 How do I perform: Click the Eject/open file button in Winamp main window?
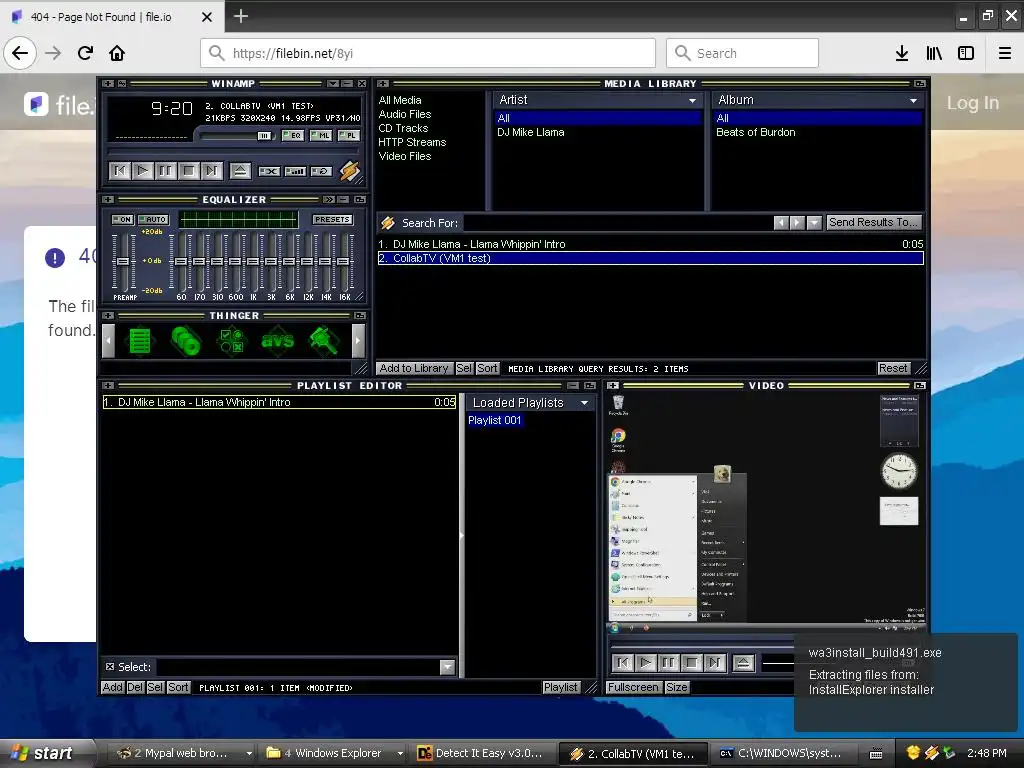240,171
